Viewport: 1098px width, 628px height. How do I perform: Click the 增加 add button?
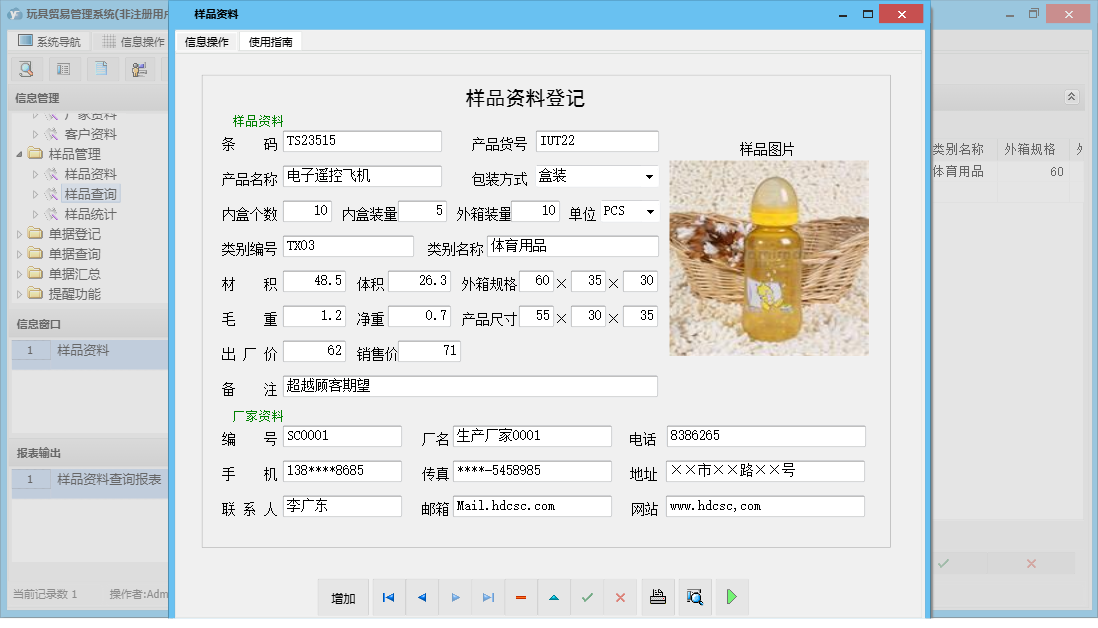[x=343, y=597]
